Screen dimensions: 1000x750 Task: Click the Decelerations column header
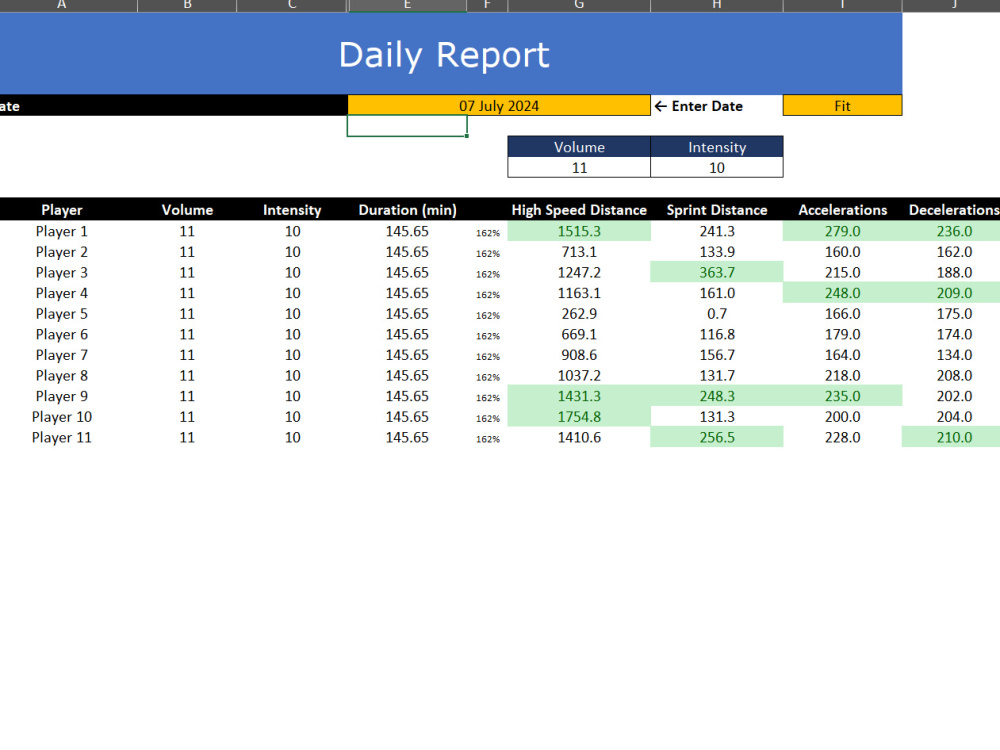point(953,210)
